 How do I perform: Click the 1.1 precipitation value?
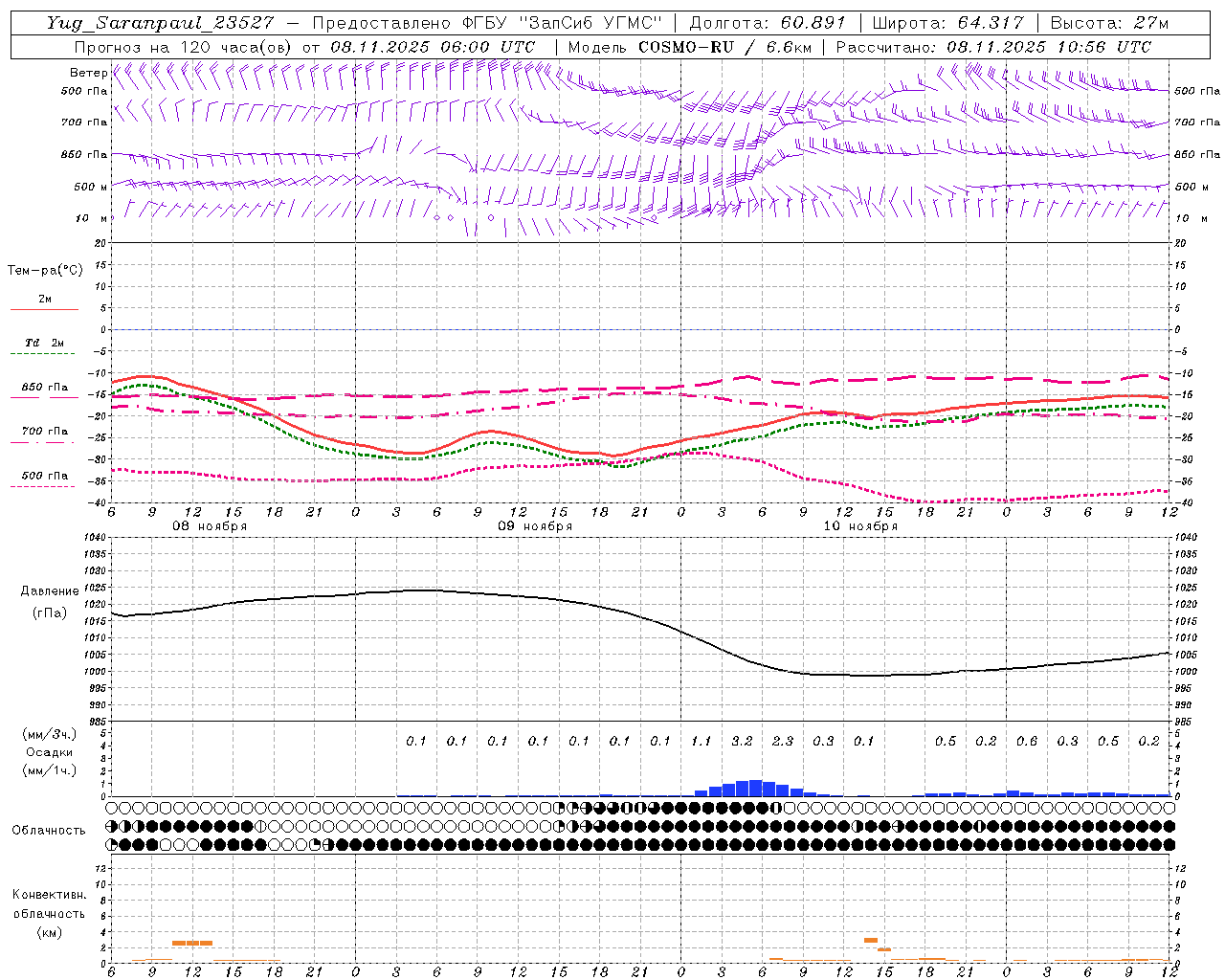pyautogui.click(x=702, y=741)
